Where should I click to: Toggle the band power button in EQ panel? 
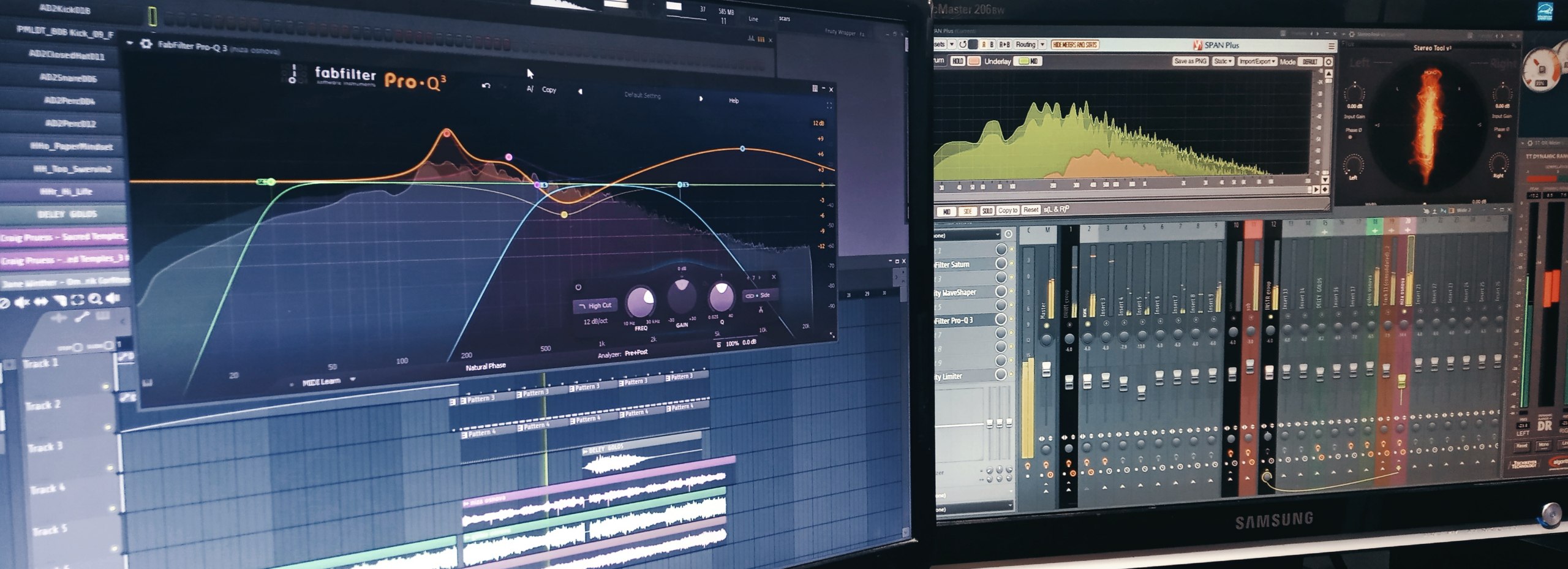(578, 287)
